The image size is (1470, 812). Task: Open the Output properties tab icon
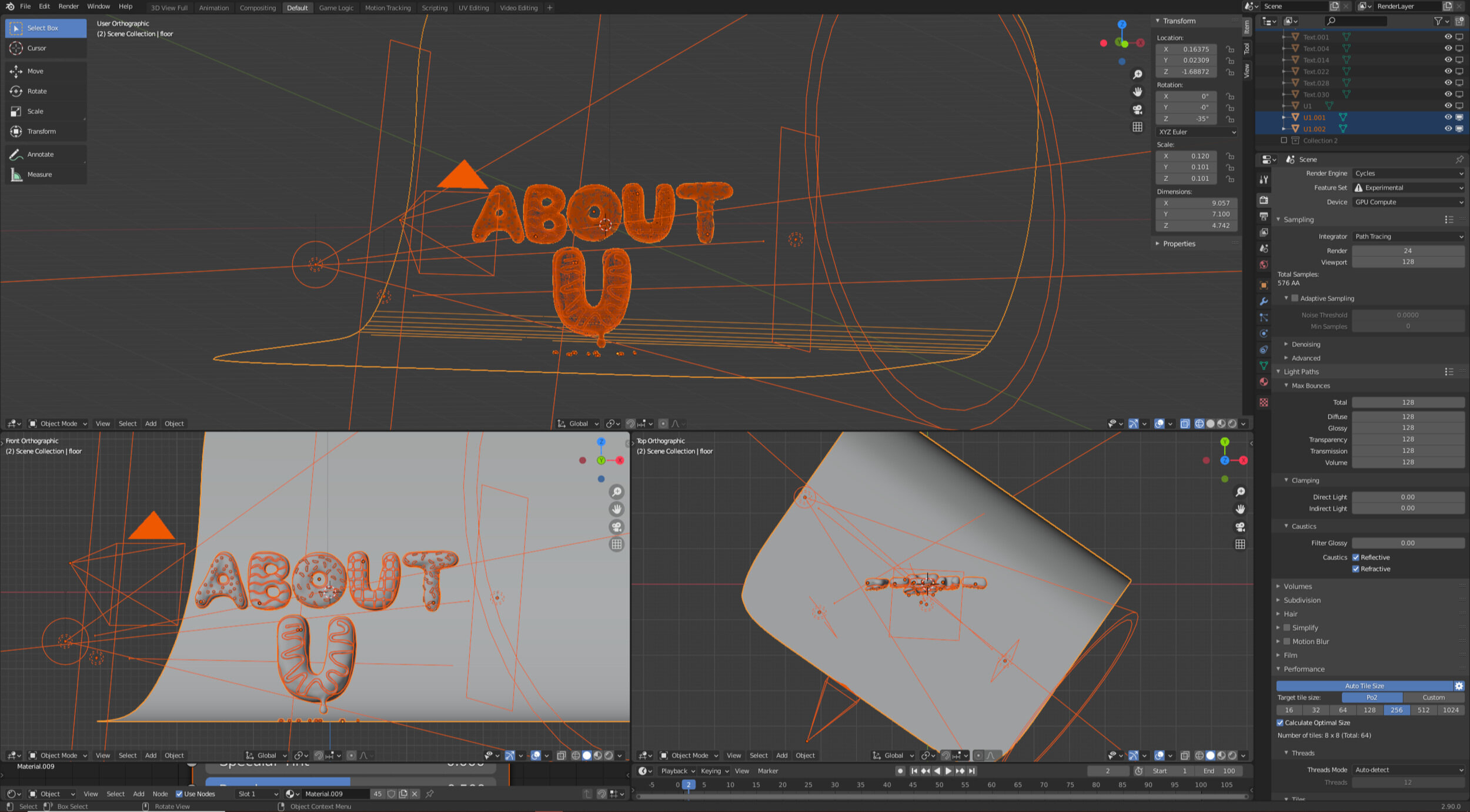pos(1263,216)
